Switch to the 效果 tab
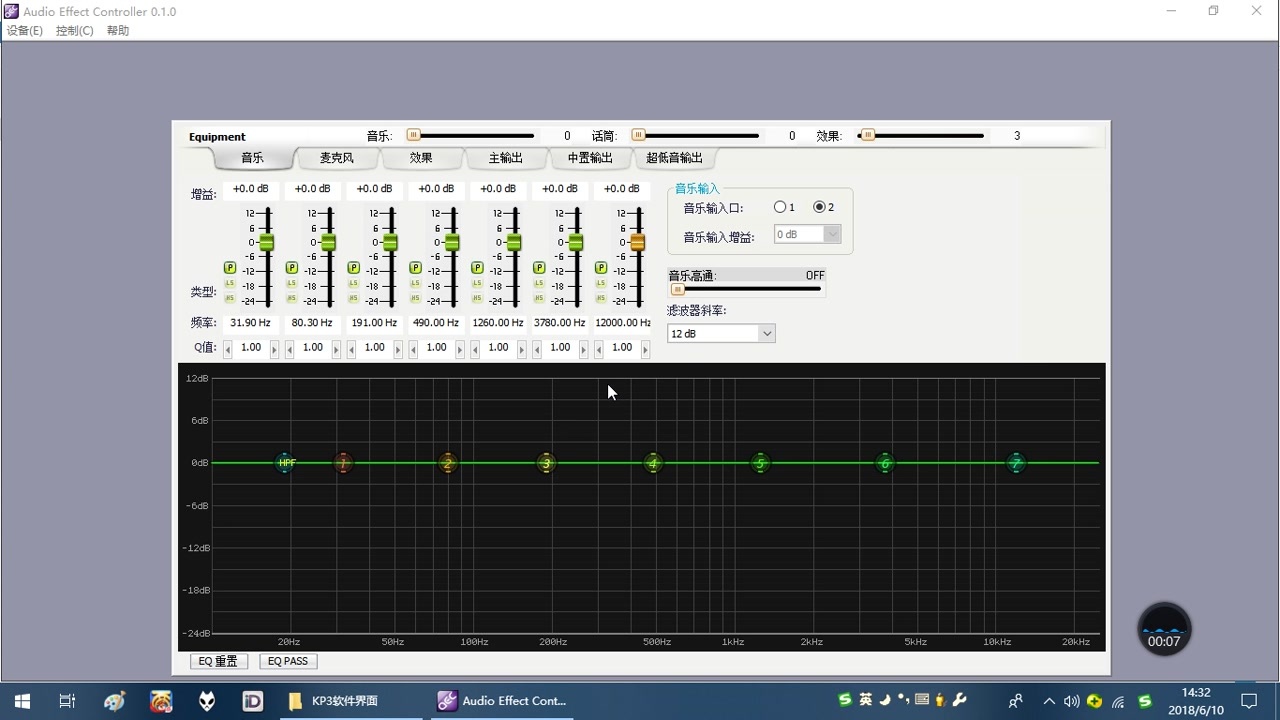This screenshot has width=1280, height=720. 421,158
